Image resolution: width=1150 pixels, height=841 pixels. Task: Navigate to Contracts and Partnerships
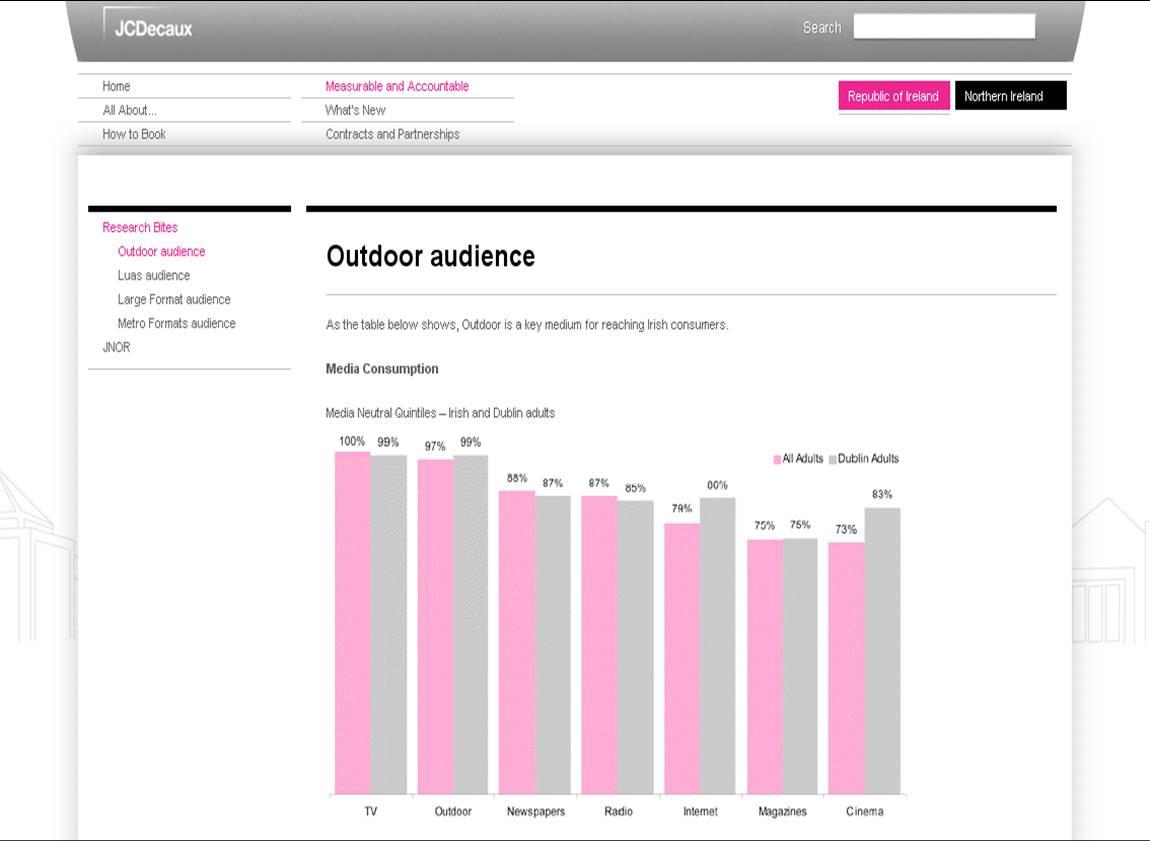392,134
